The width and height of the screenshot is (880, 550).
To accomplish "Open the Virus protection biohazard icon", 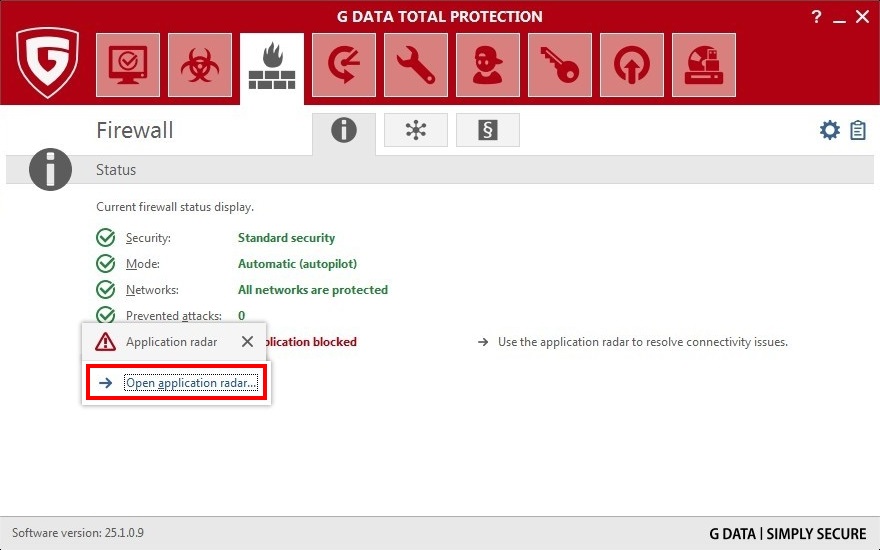I will pyautogui.click(x=200, y=65).
